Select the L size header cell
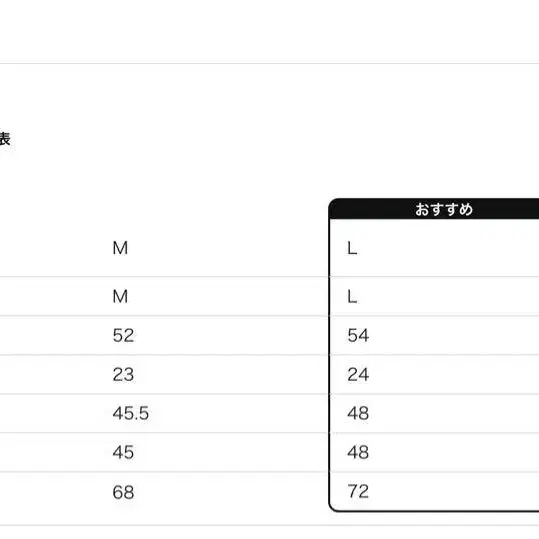The width and height of the screenshot is (539, 539). pos(352,248)
